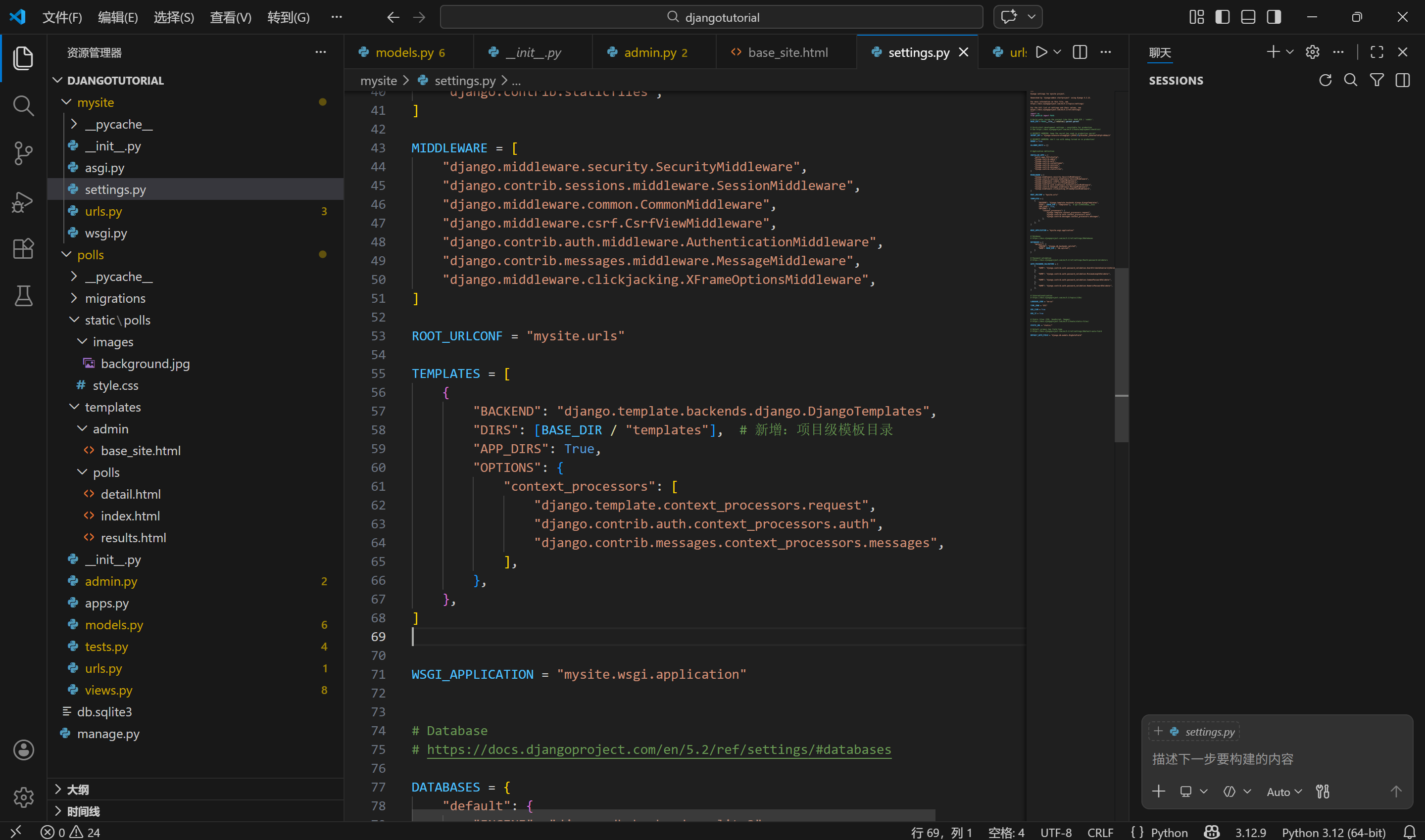The image size is (1425, 840).
Task: Toggle the primary side bar visibility
Action: click(1223, 17)
